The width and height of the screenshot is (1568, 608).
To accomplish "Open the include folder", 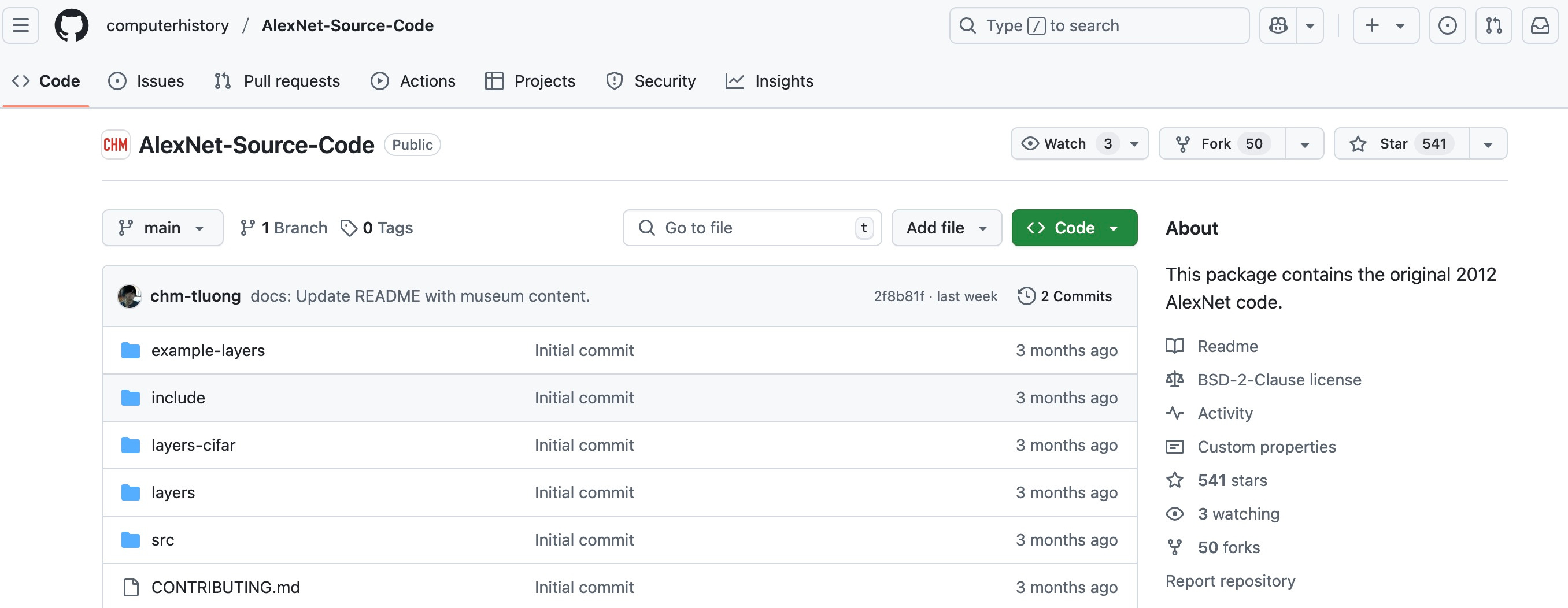I will (x=178, y=398).
